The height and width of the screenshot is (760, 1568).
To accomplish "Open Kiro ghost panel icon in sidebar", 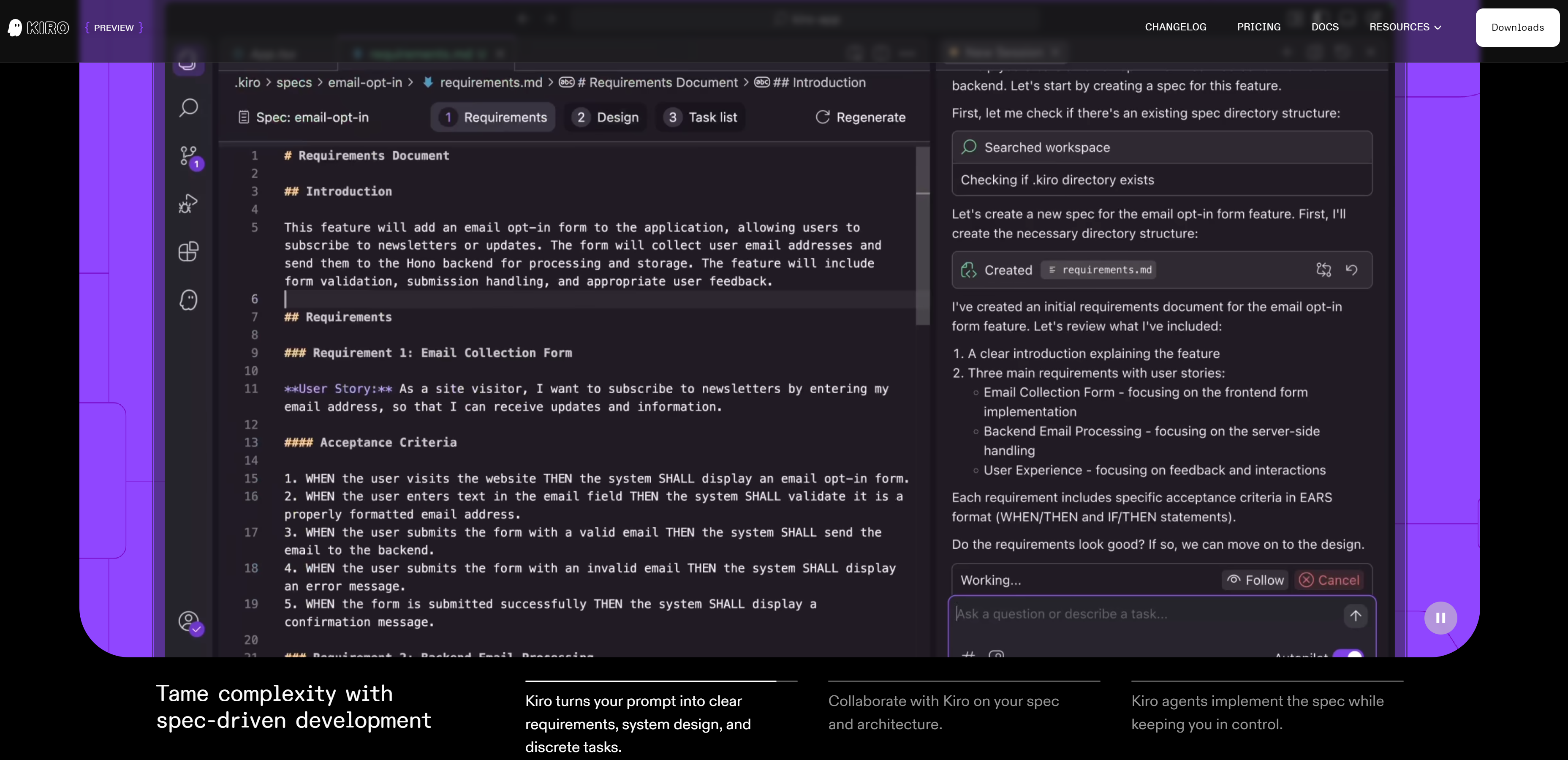I will coord(189,300).
